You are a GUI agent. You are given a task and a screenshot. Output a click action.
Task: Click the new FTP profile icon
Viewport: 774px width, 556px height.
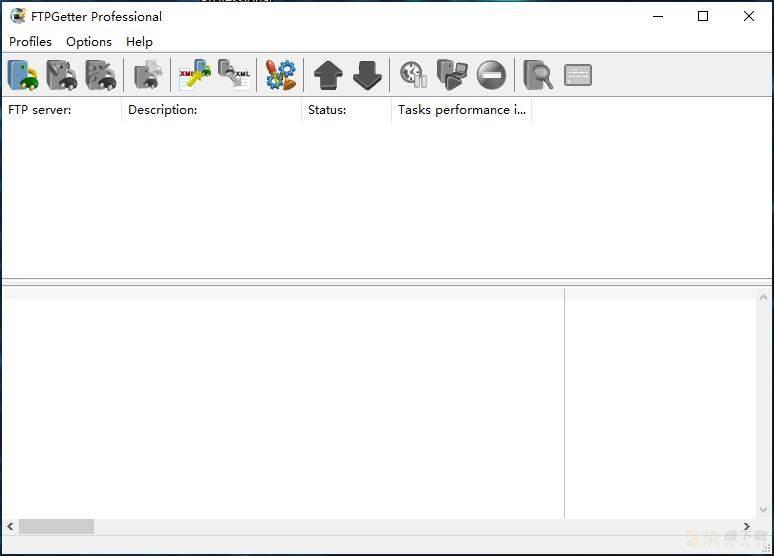tap(23, 75)
